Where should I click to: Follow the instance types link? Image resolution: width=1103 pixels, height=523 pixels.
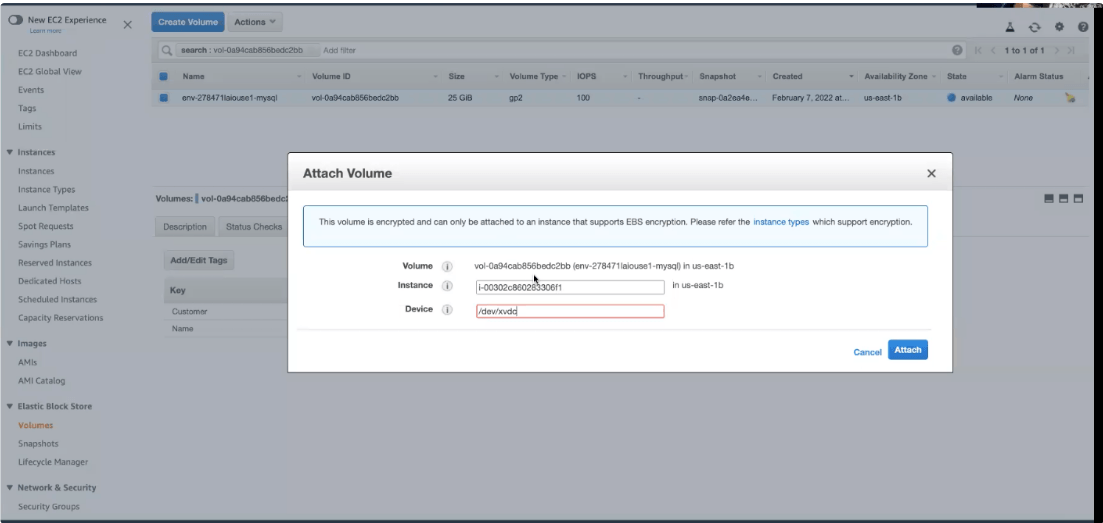point(781,221)
